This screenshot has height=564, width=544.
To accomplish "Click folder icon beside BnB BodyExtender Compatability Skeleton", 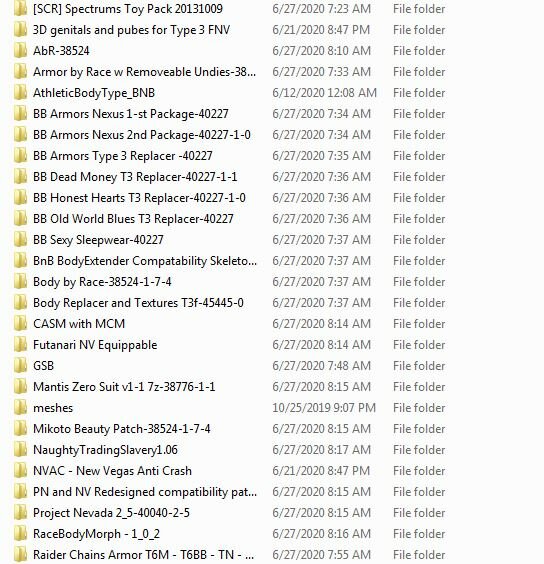I will (21, 261).
